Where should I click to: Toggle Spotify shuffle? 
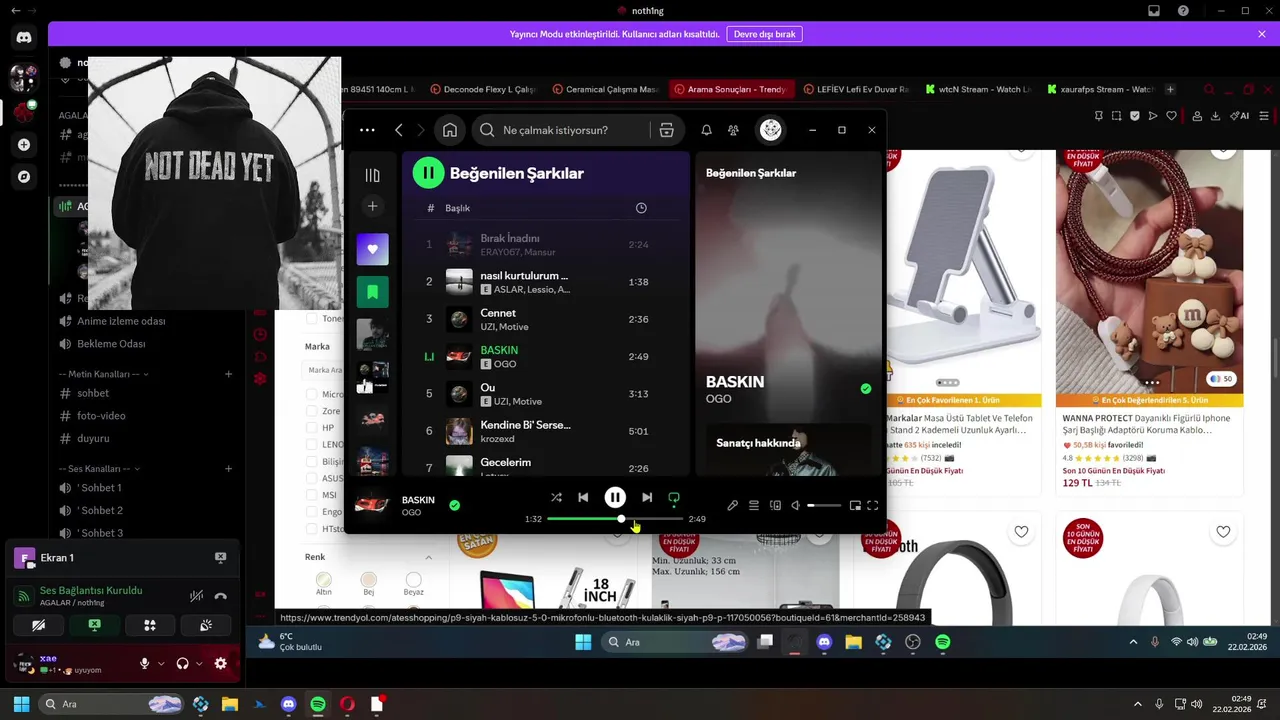point(556,497)
